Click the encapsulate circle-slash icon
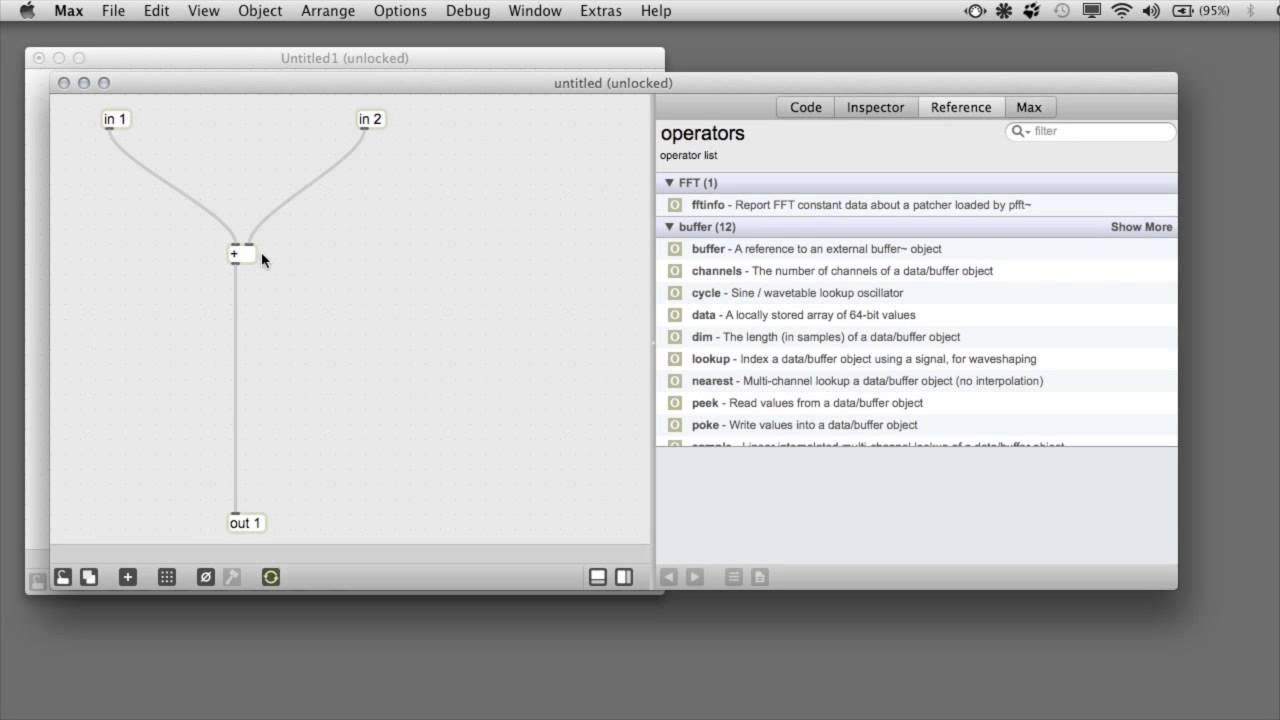 [205, 577]
